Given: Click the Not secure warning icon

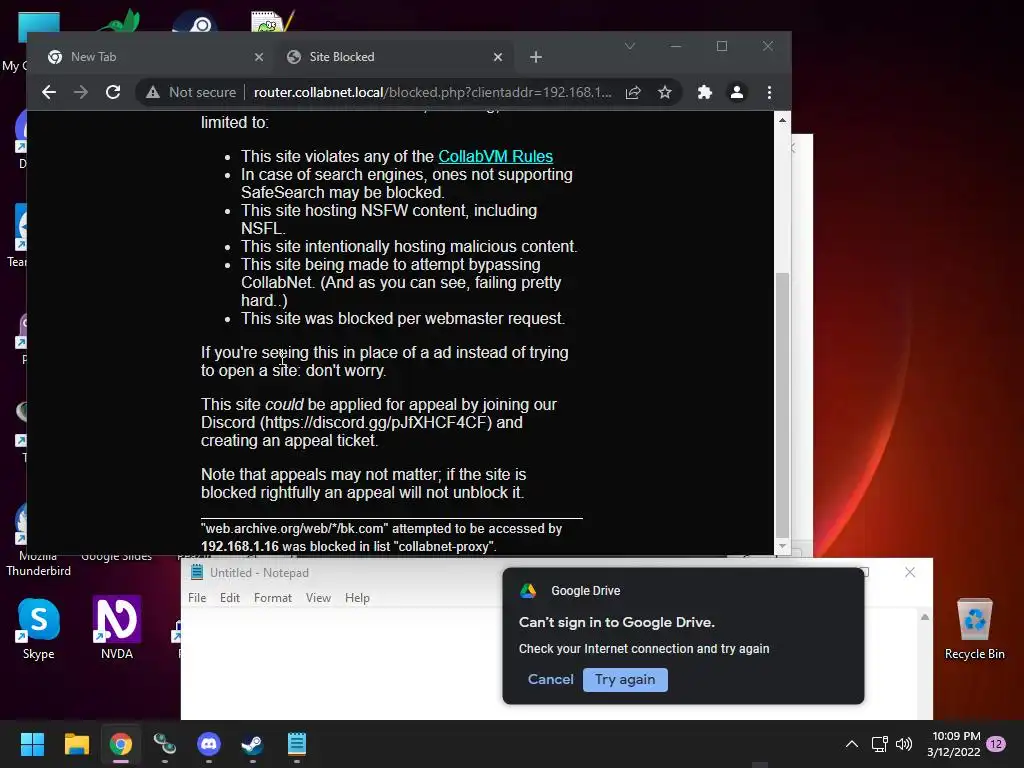Looking at the screenshot, I should click(x=153, y=92).
